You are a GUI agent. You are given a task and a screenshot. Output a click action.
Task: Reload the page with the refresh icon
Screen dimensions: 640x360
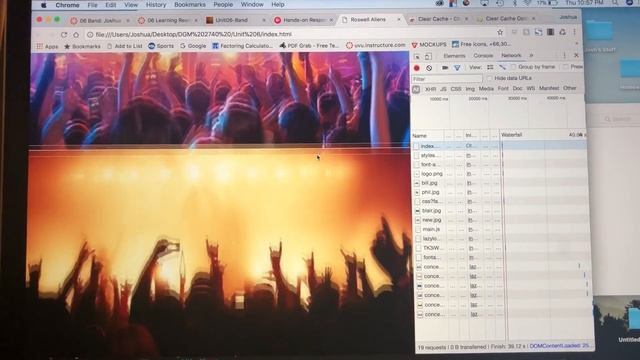[x=64, y=35]
